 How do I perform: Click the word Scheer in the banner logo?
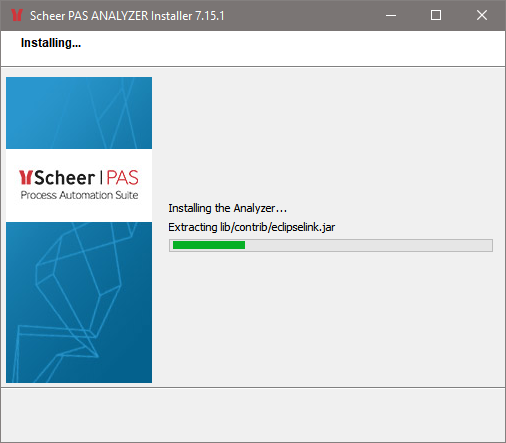click(65, 178)
